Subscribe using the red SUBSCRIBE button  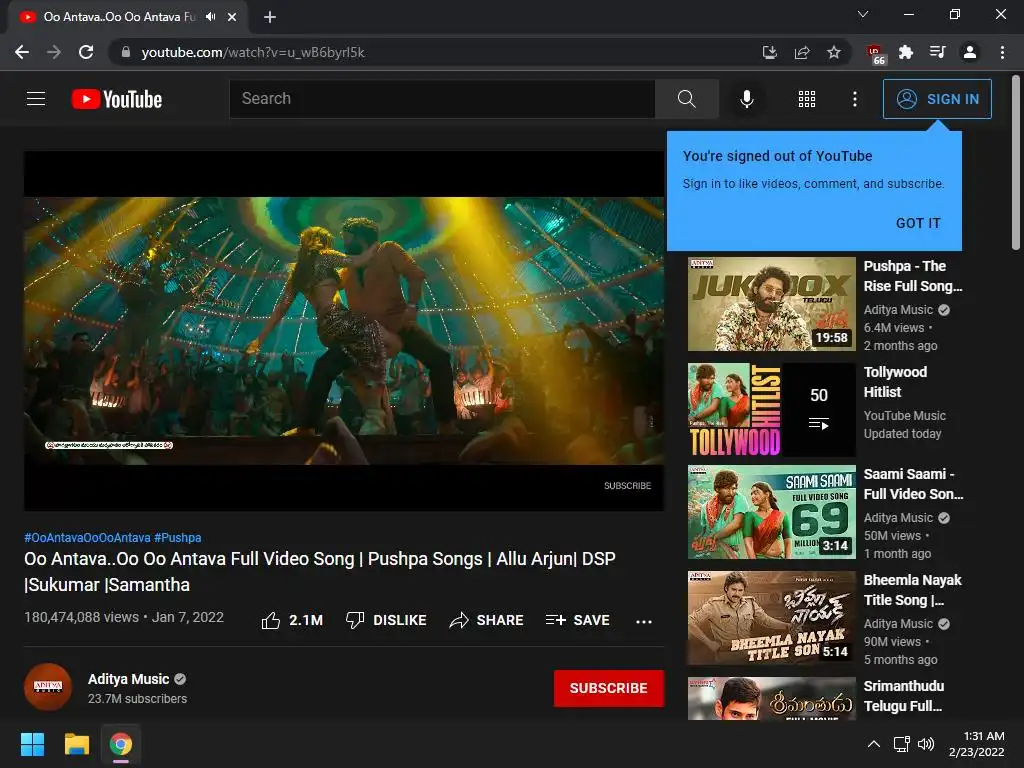(609, 688)
